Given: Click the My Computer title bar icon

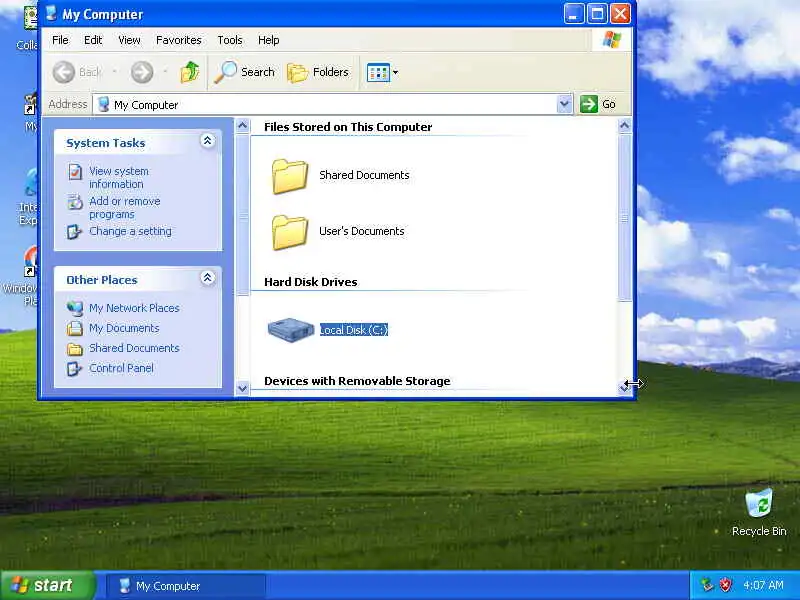Looking at the screenshot, I should (x=51, y=13).
